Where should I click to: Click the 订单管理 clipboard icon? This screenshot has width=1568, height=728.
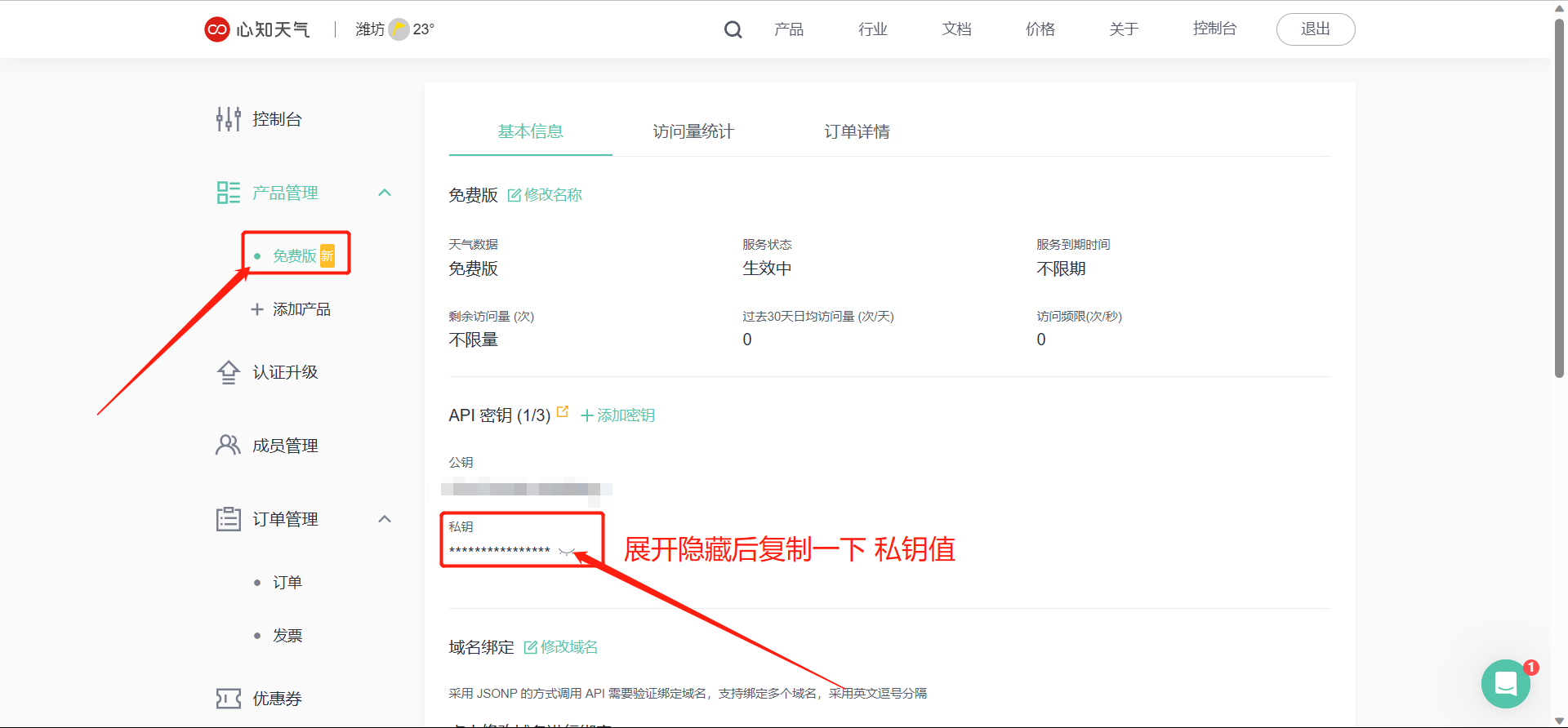coord(229,518)
